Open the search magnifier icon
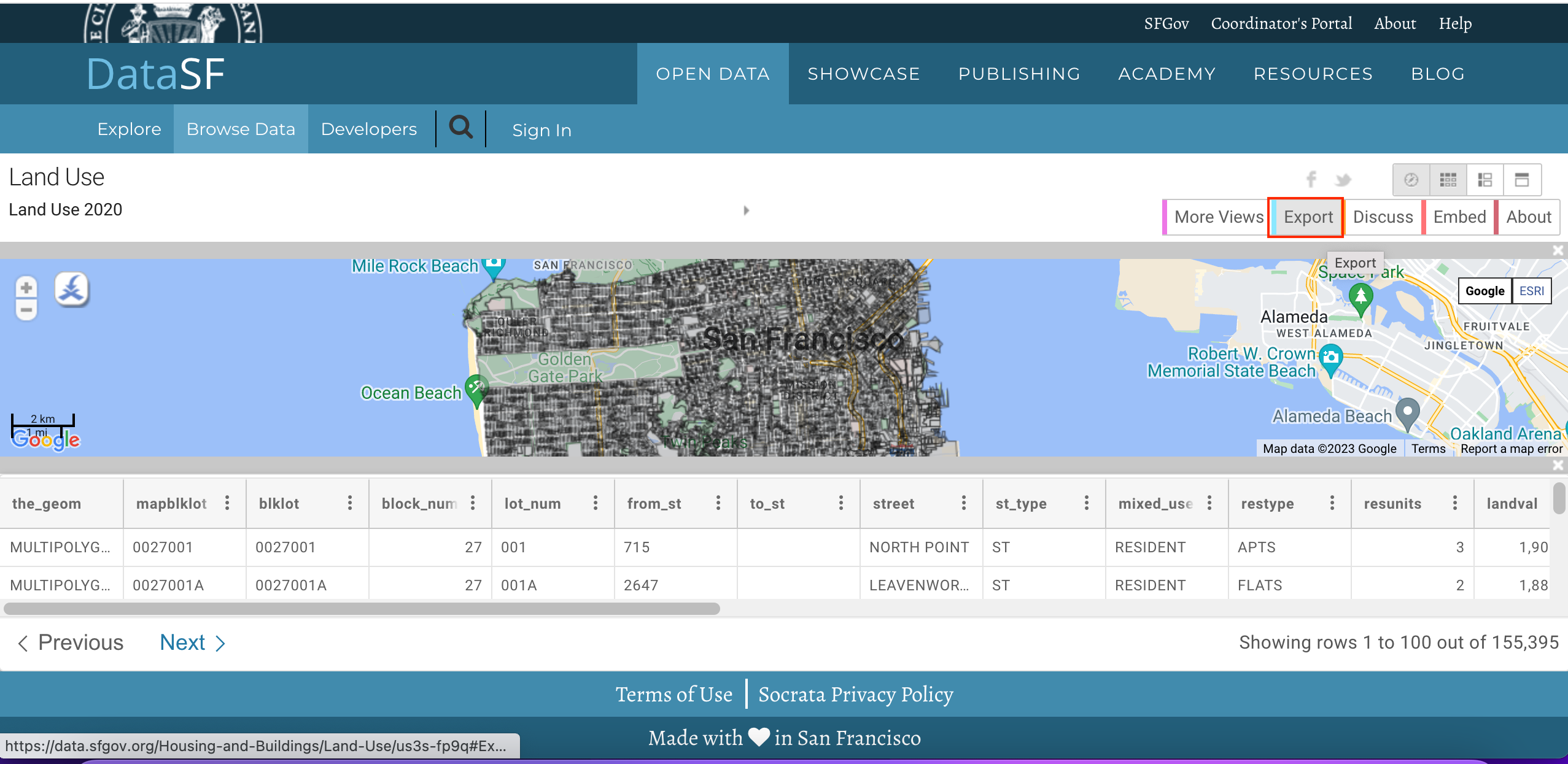This screenshot has width=1568, height=764. pos(460,128)
